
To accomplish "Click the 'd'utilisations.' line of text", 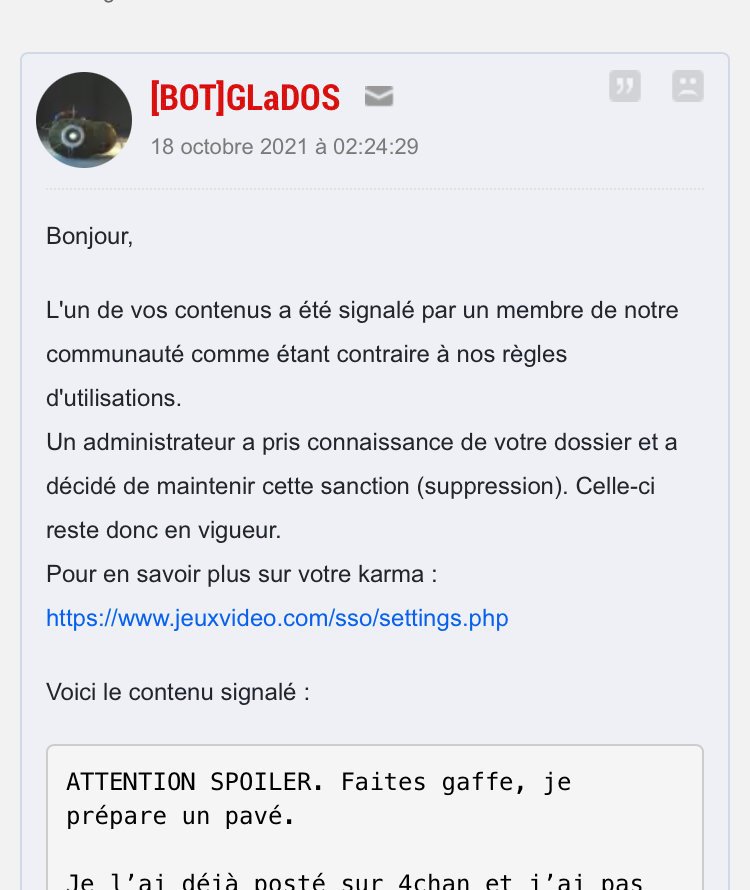I will (x=114, y=398).
